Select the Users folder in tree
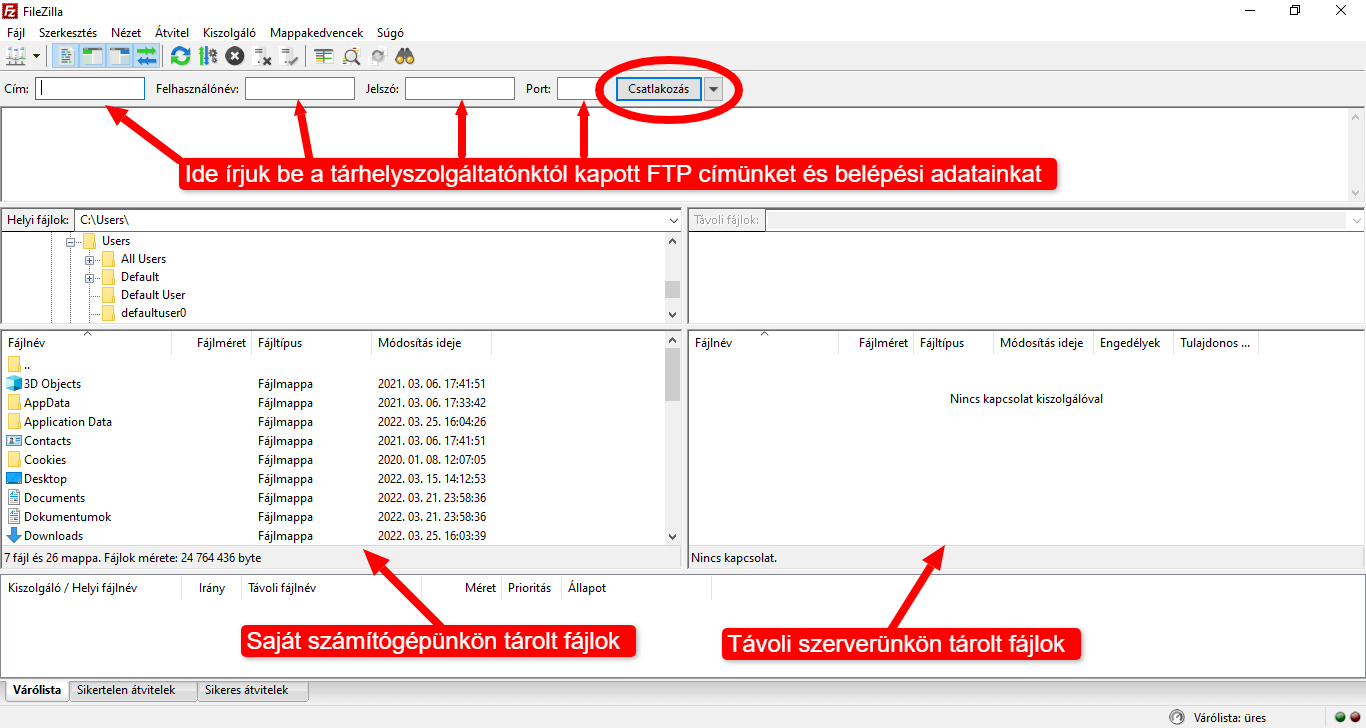This screenshot has height=728, width=1366. (116, 241)
